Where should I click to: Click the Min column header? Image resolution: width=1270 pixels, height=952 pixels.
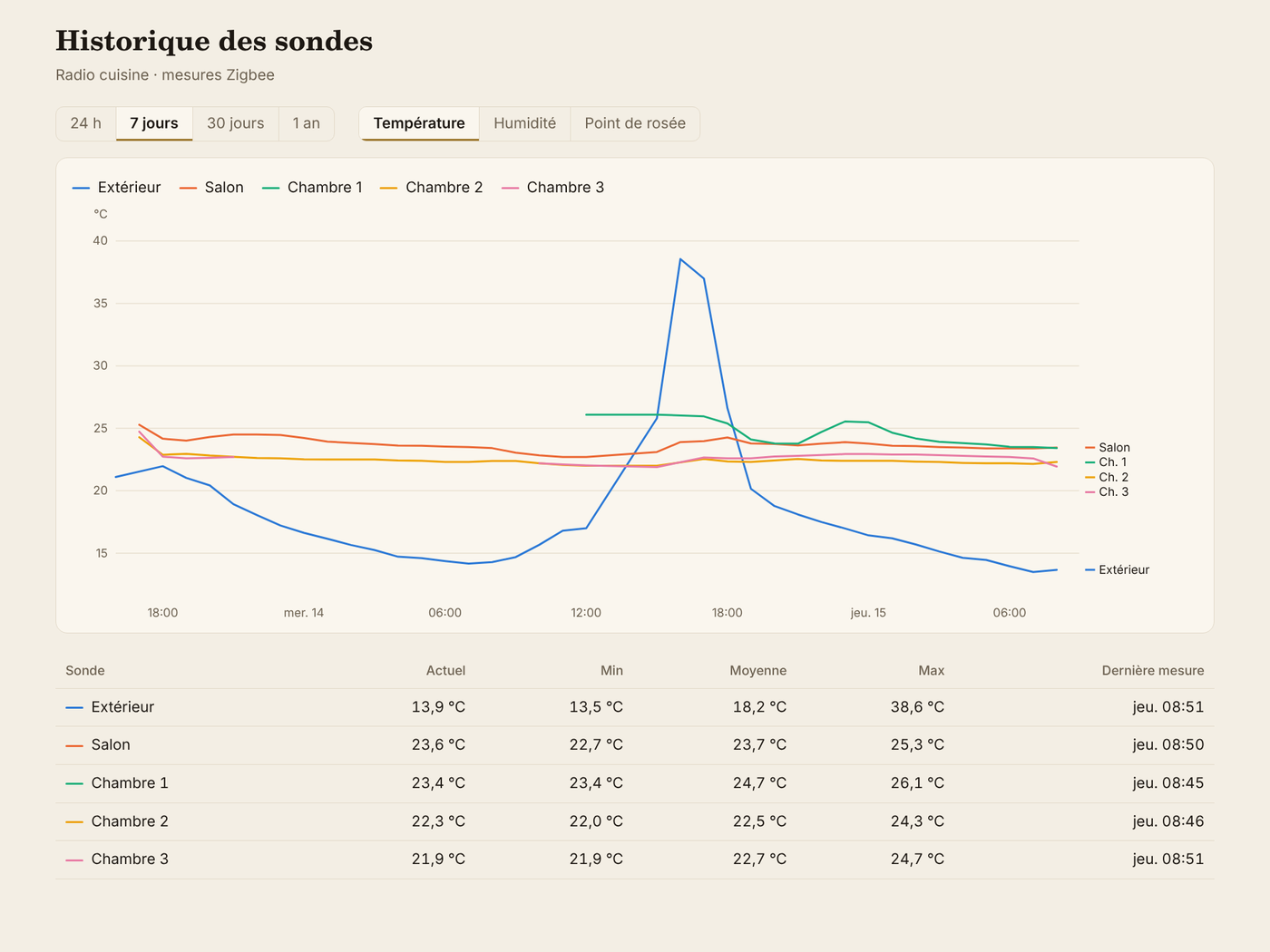[611, 671]
